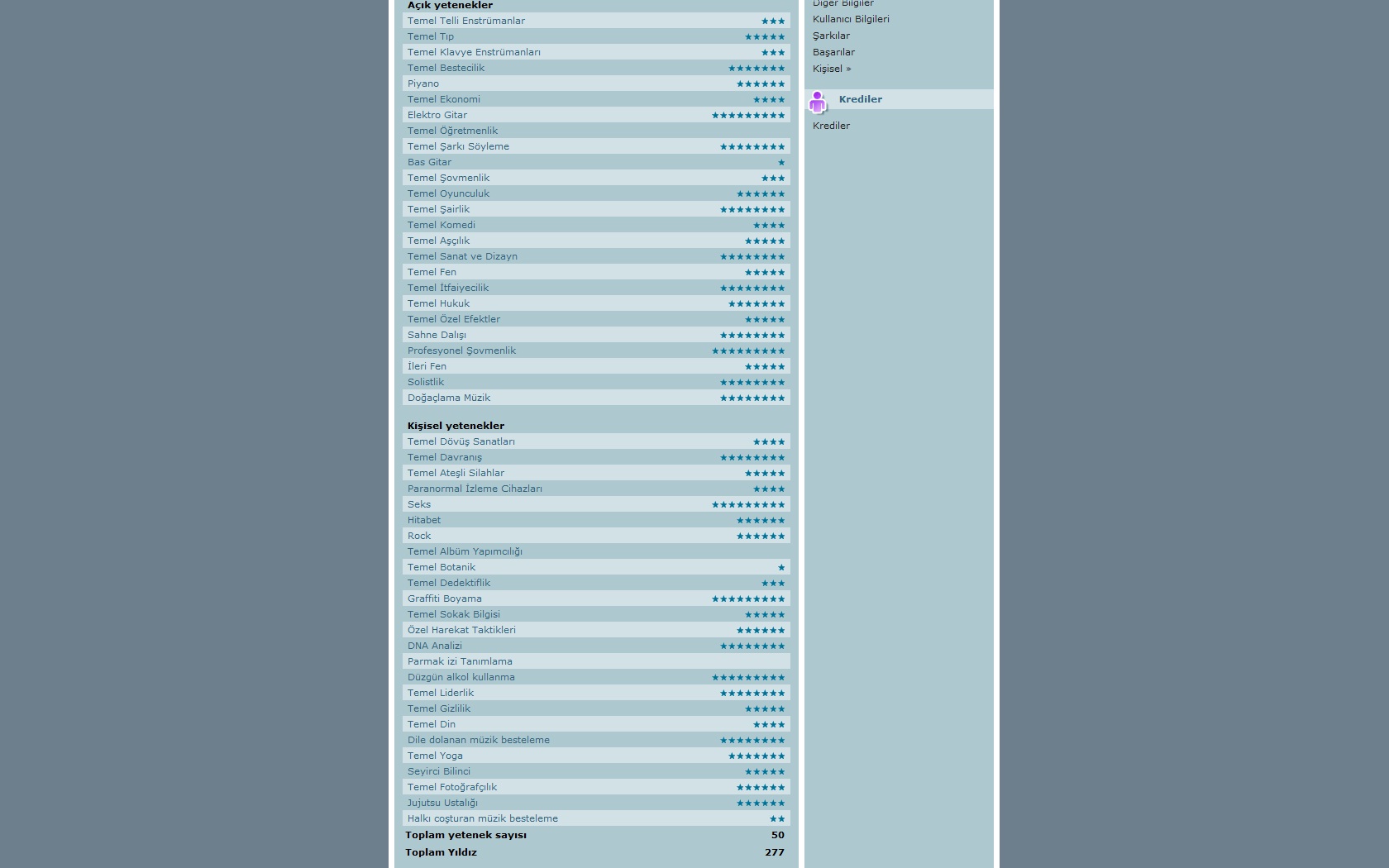Viewport: 1389px width, 868px height.
Task: Open the Graffiti Boyama skill
Action: pos(444,599)
